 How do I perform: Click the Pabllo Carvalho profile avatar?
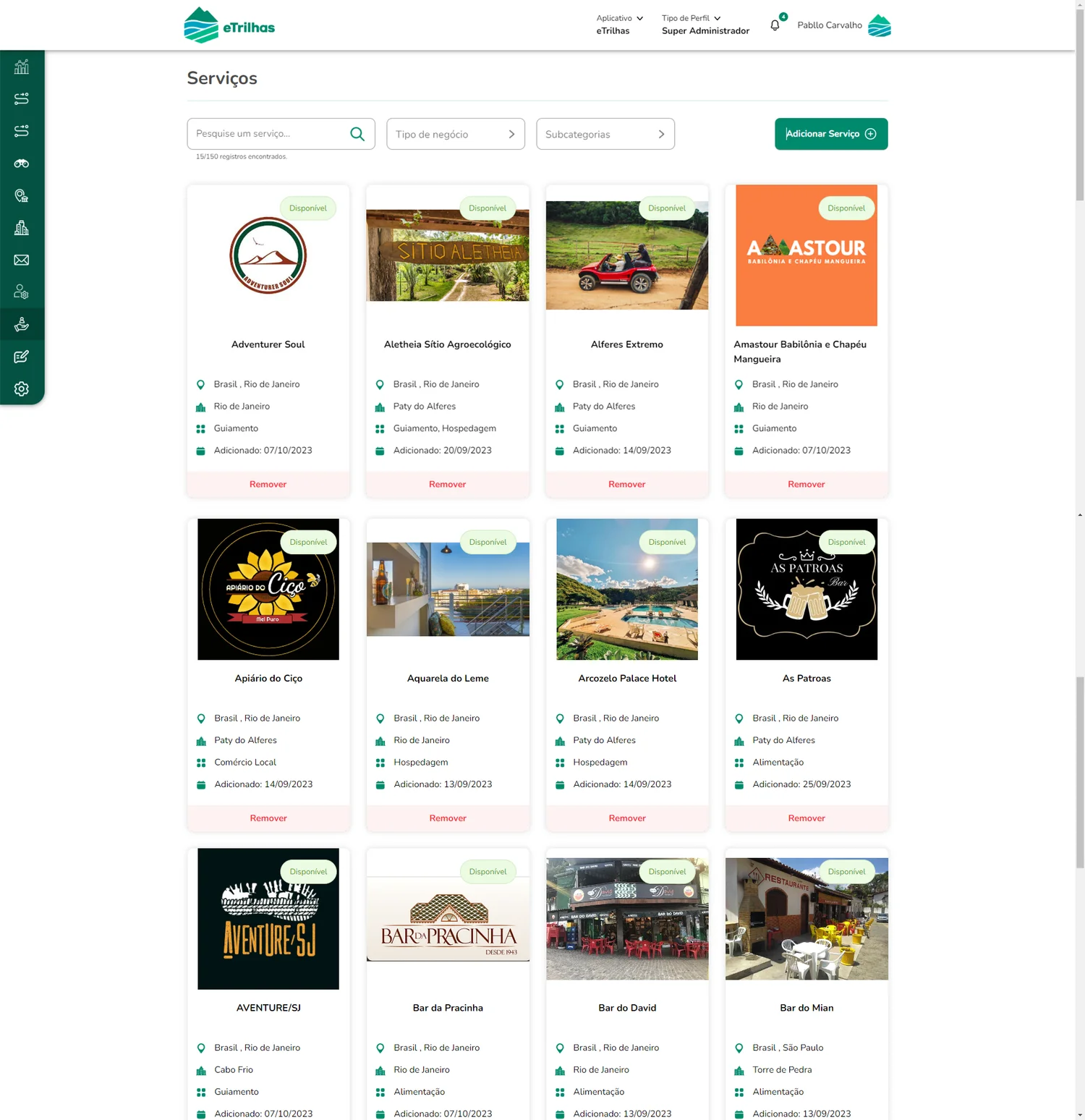pos(880,25)
